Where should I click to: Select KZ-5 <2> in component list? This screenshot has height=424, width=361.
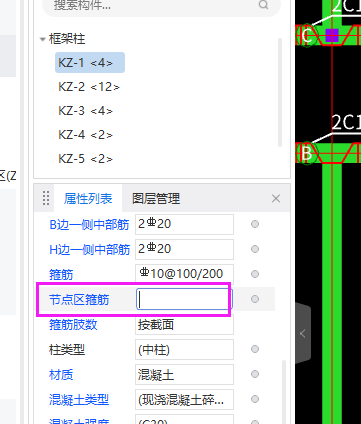point(86,159)
